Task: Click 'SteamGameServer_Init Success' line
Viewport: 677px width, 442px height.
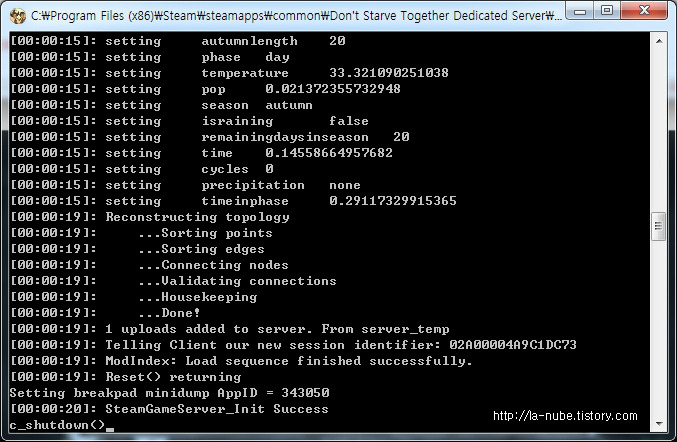Action: coord(169,409)
